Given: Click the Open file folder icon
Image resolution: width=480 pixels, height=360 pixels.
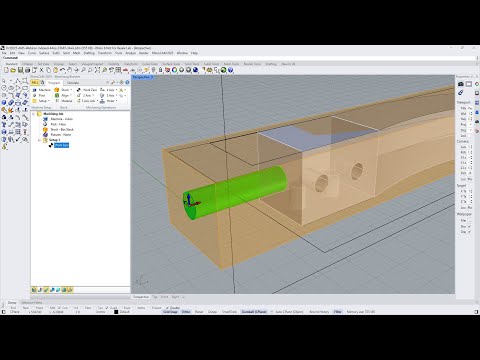Looking at the screenshot, I should [13, 70].
